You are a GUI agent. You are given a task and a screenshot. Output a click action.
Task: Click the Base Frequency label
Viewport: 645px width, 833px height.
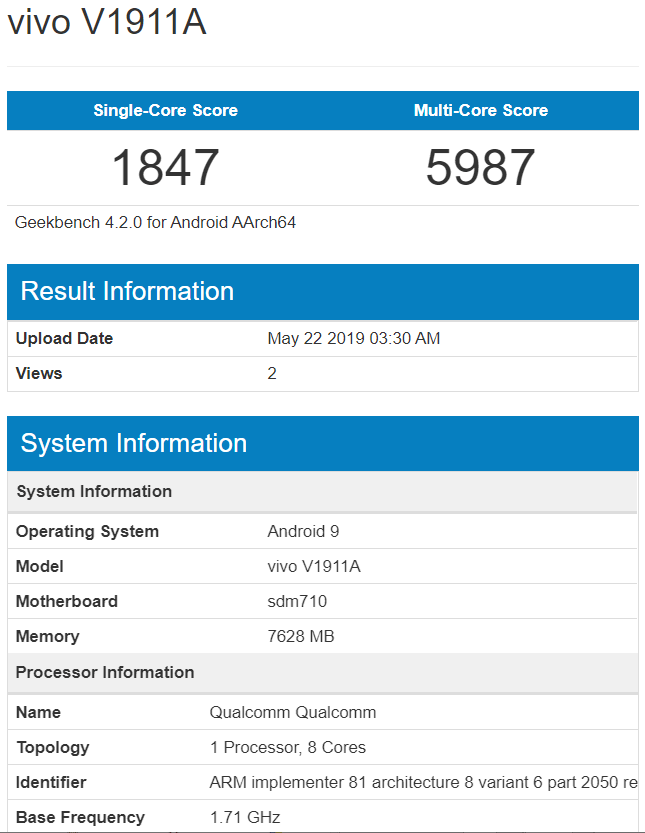(x=80, y=817)
